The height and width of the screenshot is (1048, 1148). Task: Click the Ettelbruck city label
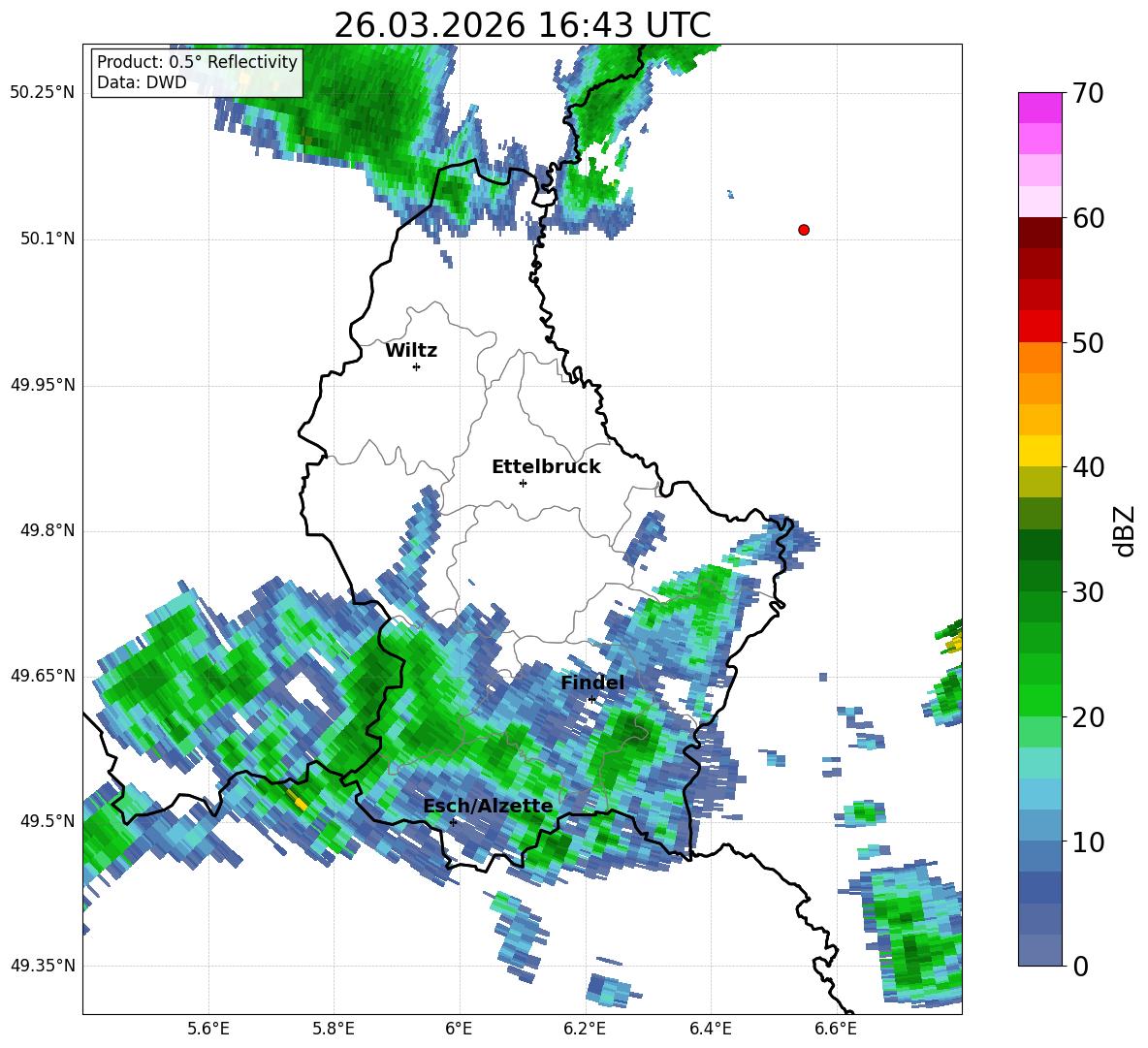pyautogui.click(x=546, y=467)
